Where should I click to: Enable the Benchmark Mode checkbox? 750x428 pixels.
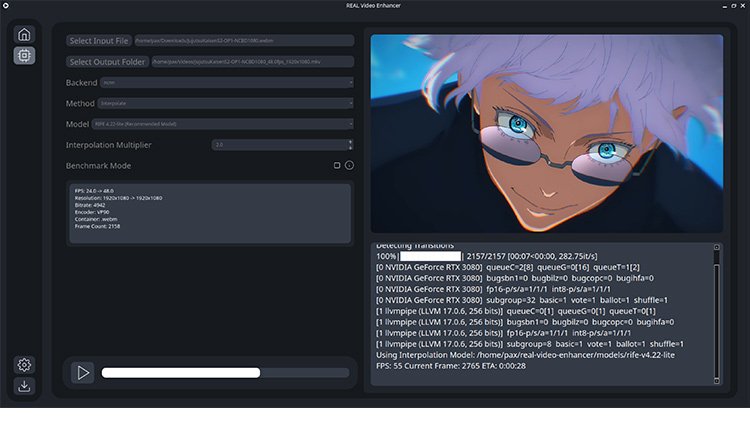point(337,165)
